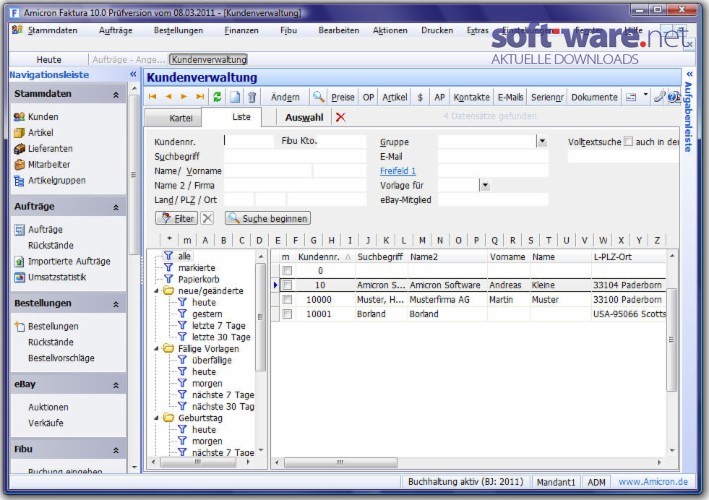Check the mark box for Kundennr. 0
The image size is (709, 500).
tap(287, 271)
